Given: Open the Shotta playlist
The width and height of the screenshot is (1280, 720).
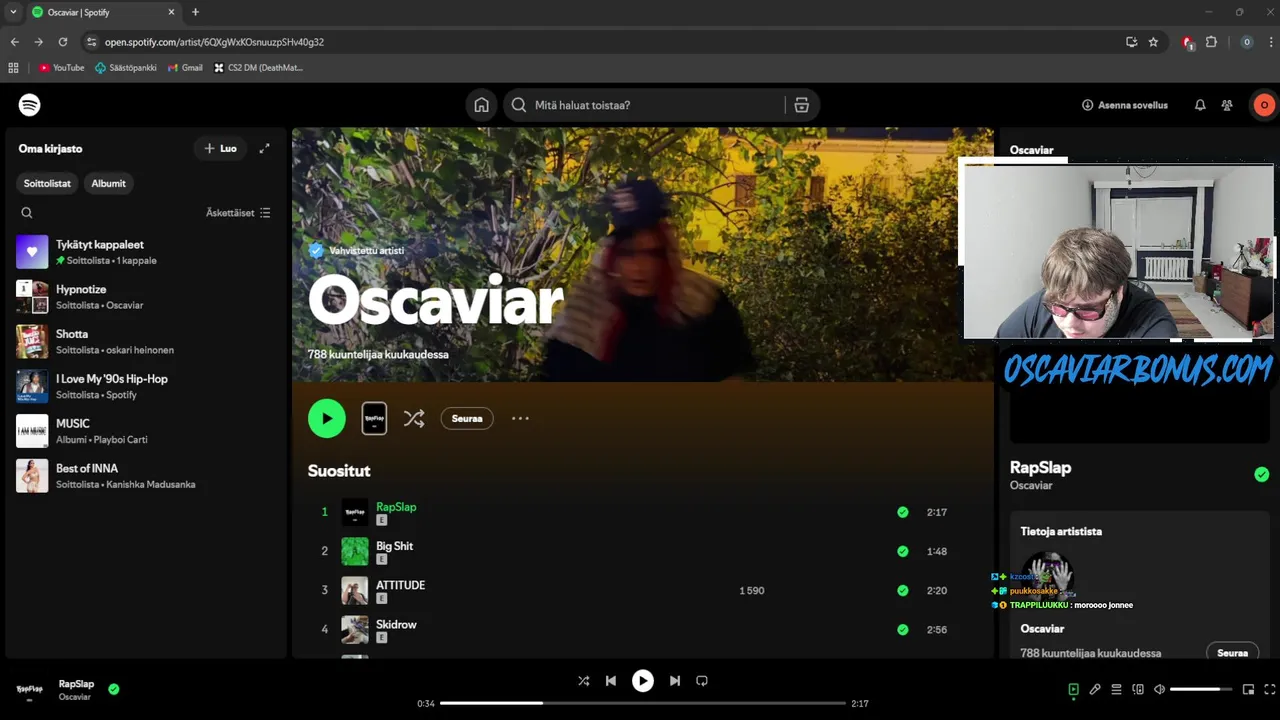Looking at the screenshot, I should [145, 341].
